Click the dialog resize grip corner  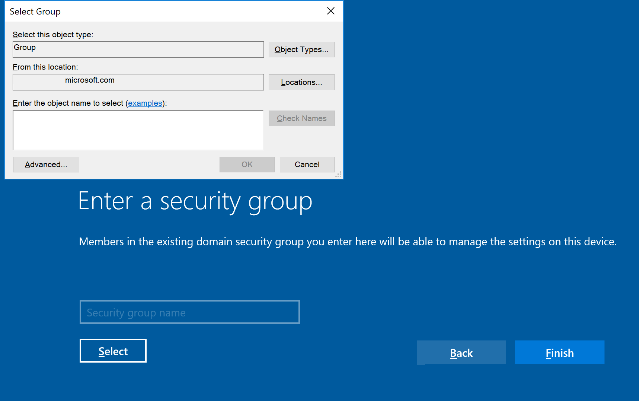(x=339, y=175)
